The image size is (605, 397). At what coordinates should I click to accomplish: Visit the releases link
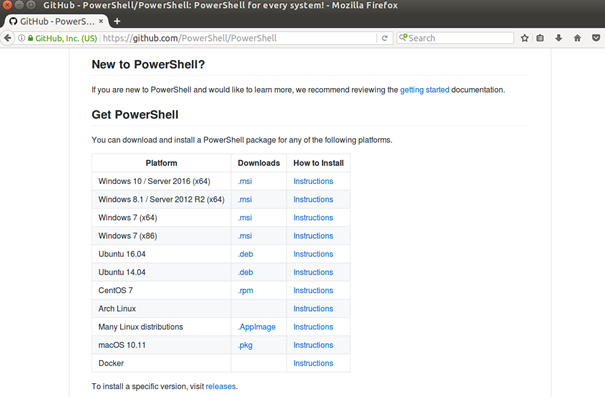point(221,386)
